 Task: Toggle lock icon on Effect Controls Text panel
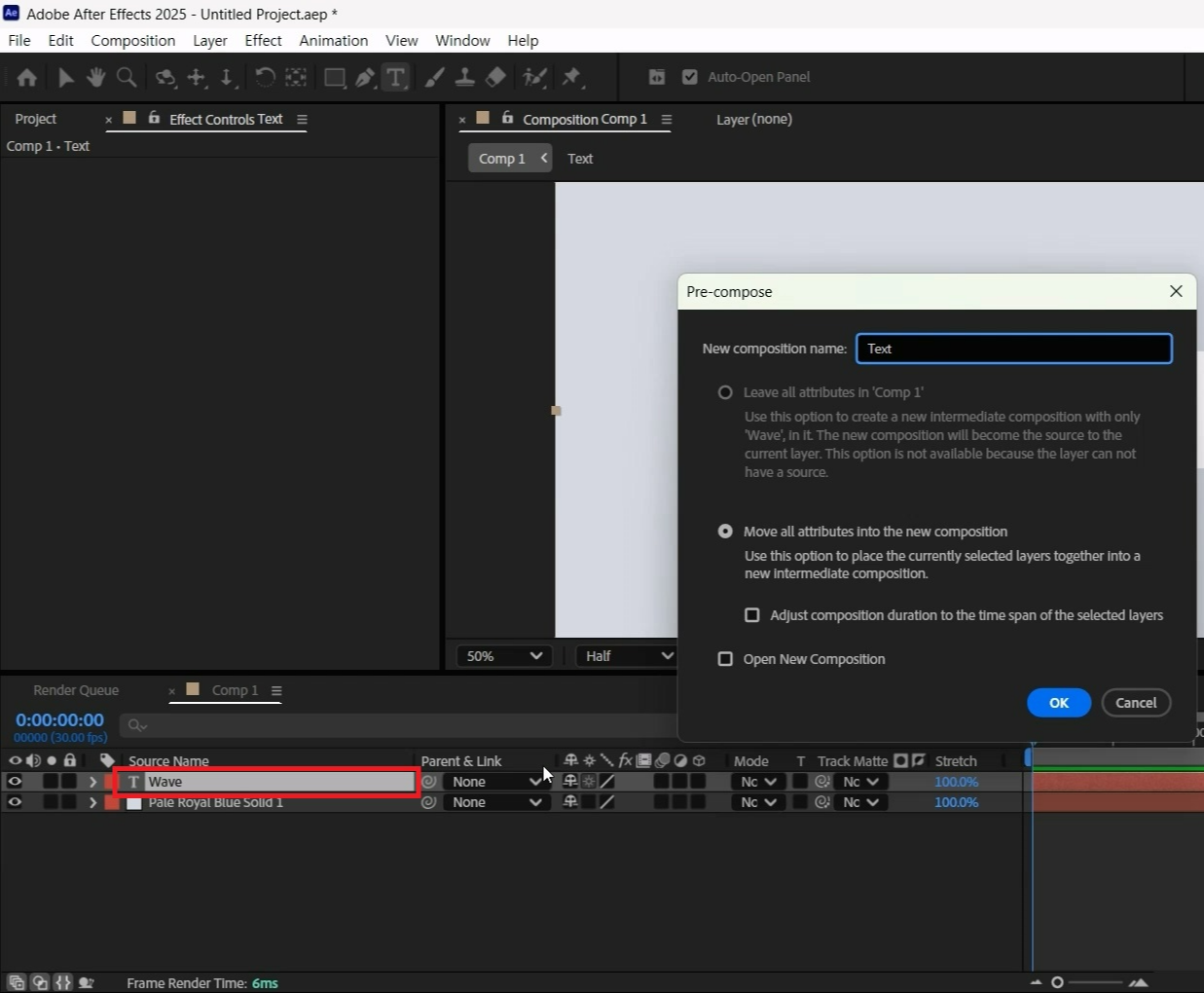[x=154, y=118]
